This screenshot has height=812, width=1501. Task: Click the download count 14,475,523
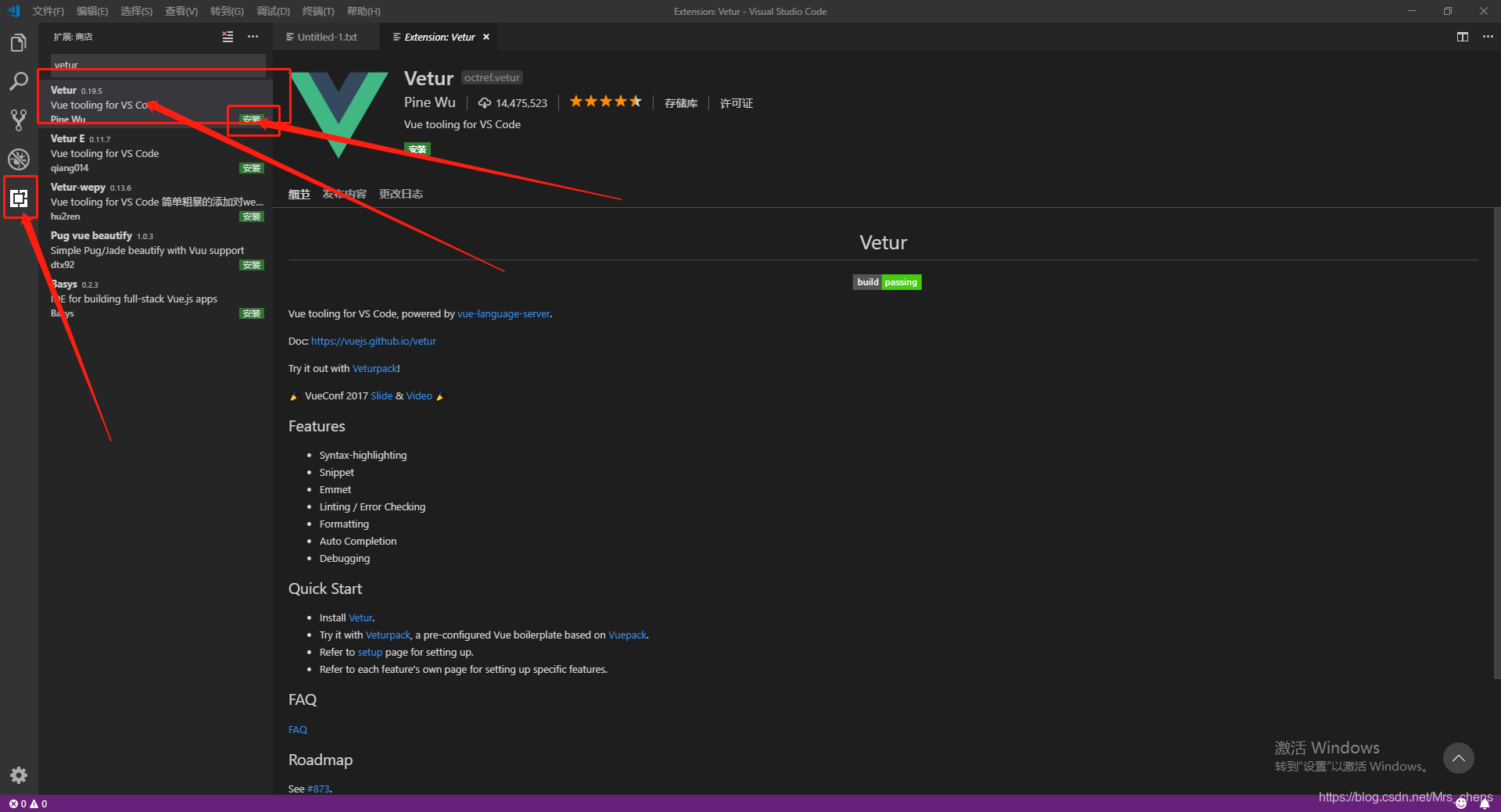point(513,103)
